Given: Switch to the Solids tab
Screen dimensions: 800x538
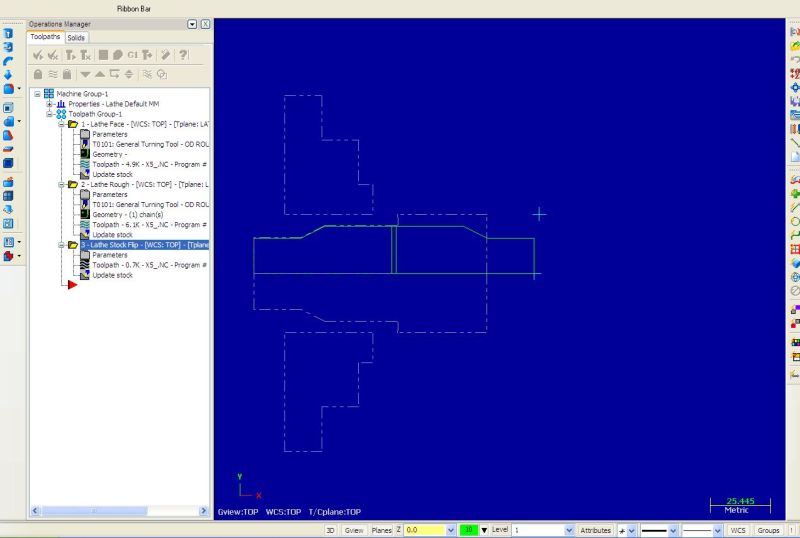Looking at the screenshot, I should click(76, 38).
